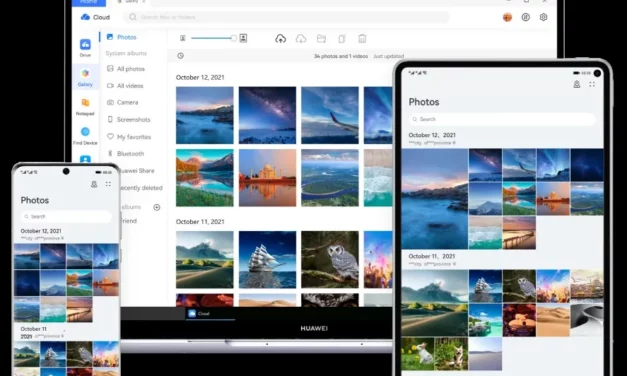Click the small thumbnail size icon
The width and height of the screenshot is (627, 376).
point(182,38)
